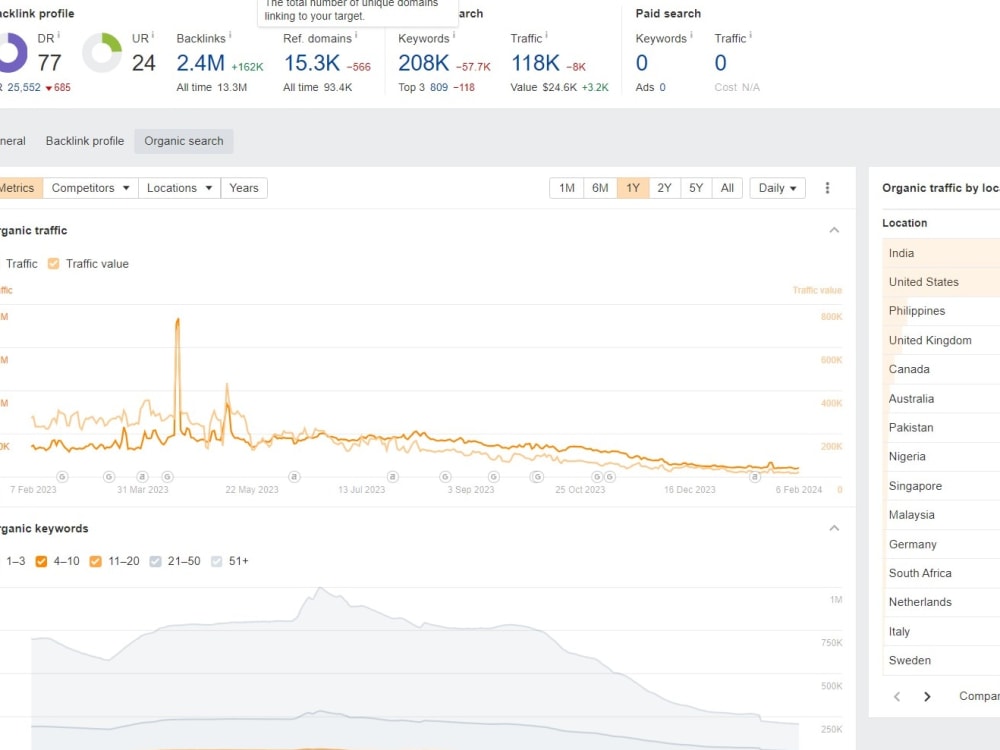Screen dimensions: 1000x750
Task: Select Canada in the location list
Action: 941,369
